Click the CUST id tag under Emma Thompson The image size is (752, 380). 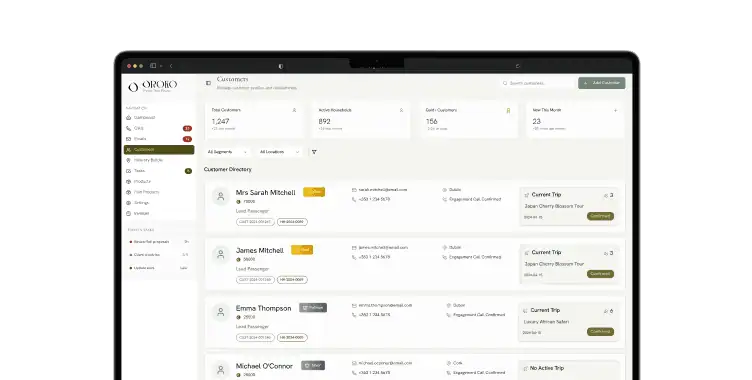click(x=255, y=337)
